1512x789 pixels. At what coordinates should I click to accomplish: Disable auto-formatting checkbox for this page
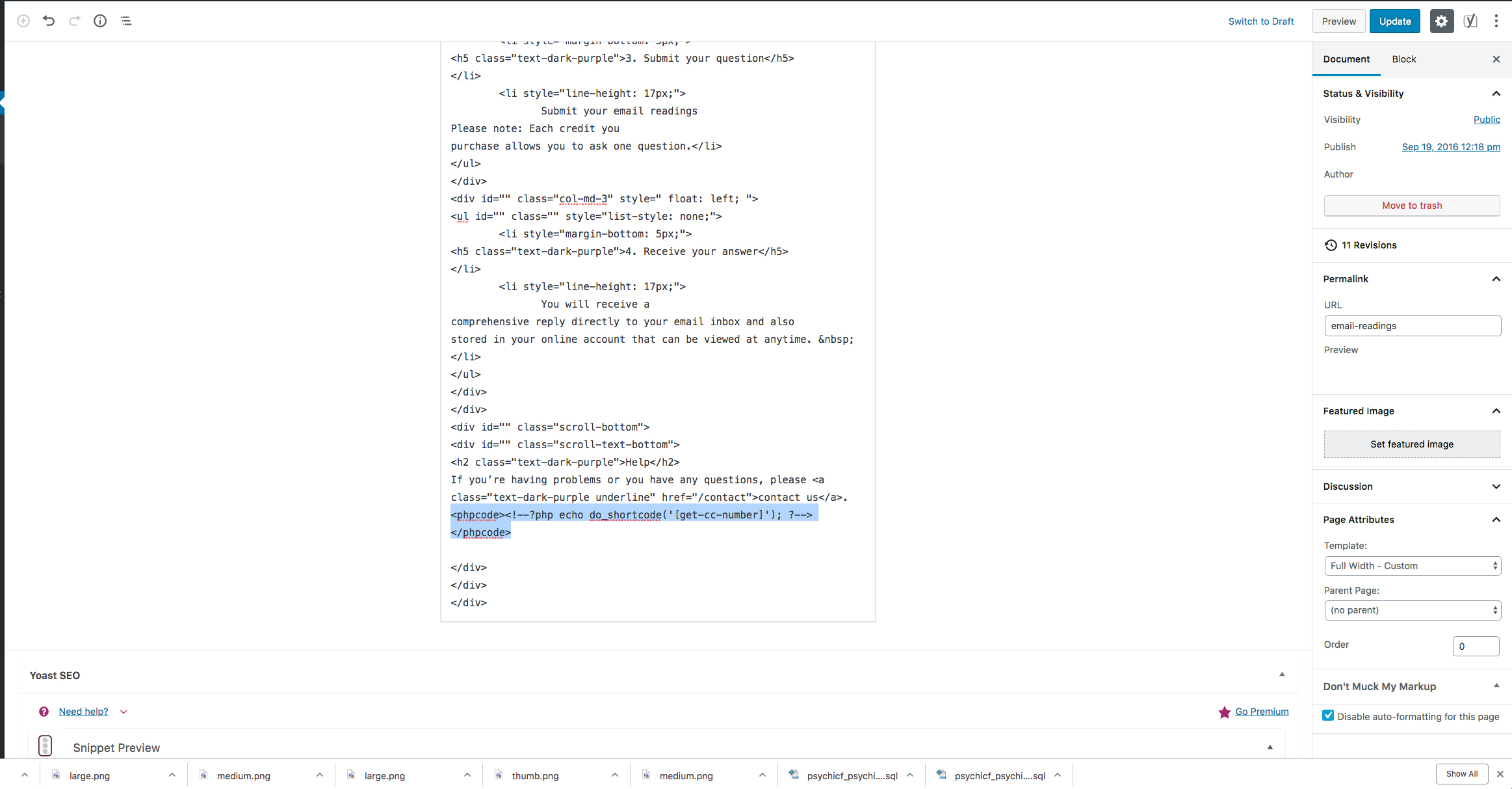click(x=1328, y=715)
